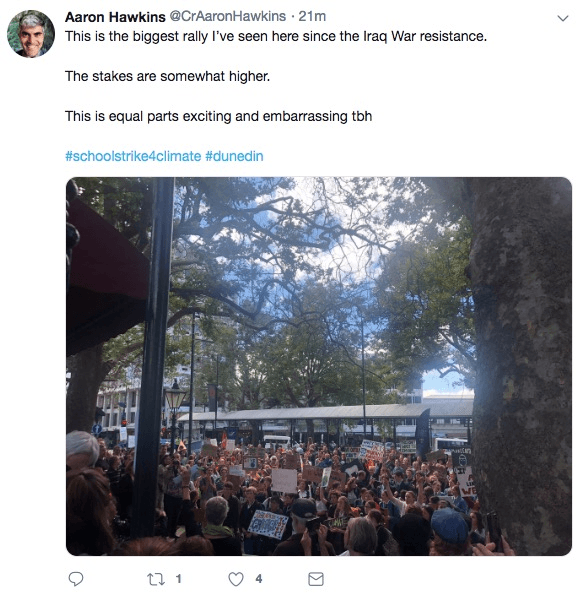
Task: Visit the @CrAaronHawkins handle link
Action: pos(227,16)
